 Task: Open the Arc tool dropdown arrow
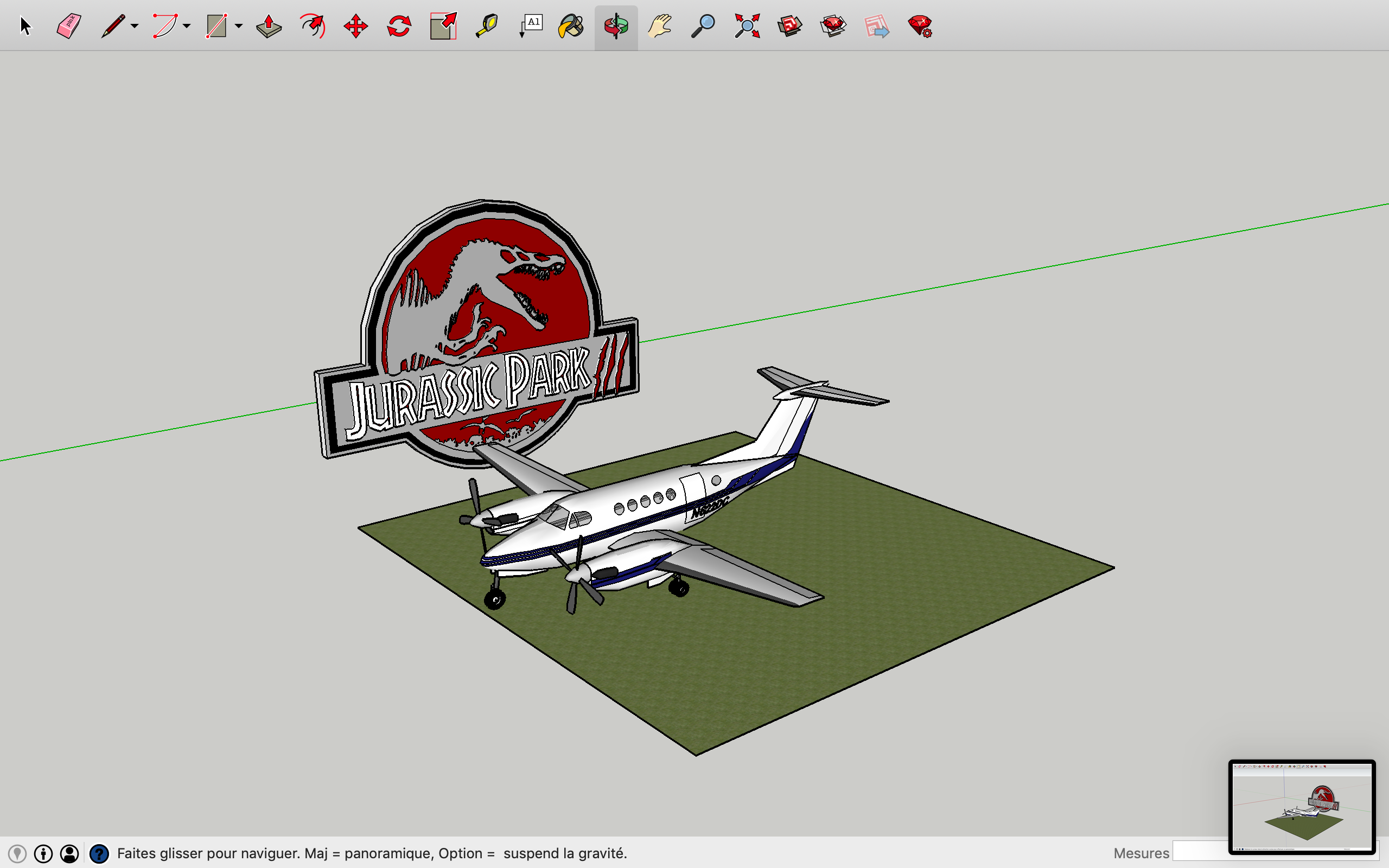click(187, 27)
